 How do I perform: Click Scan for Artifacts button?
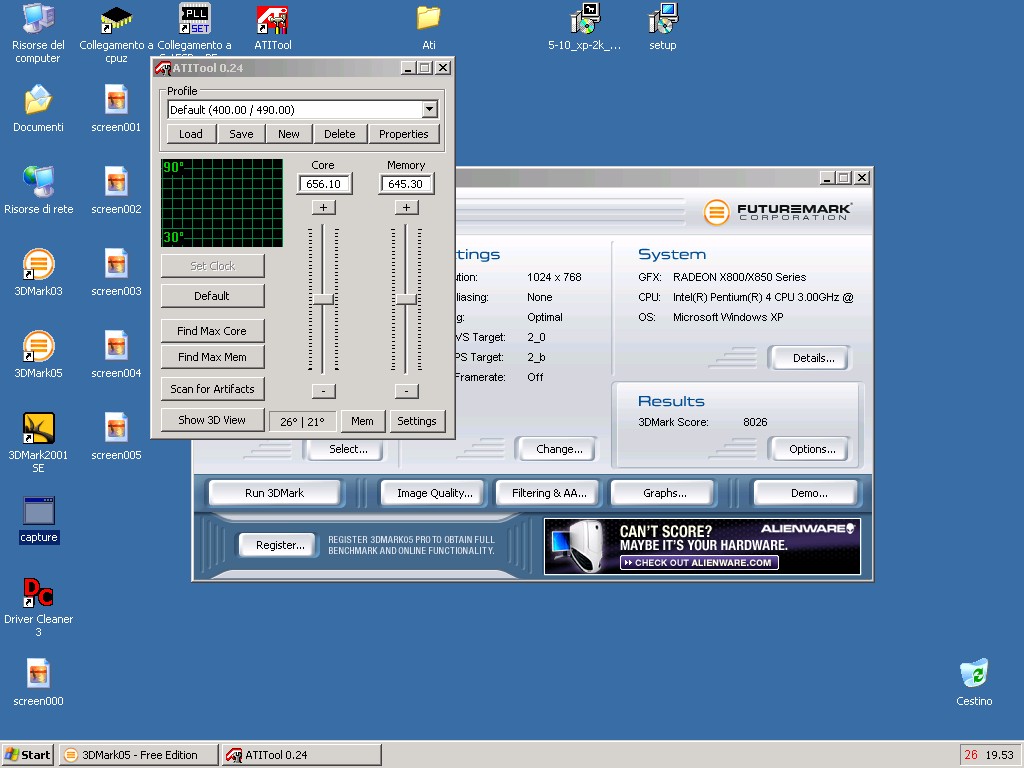click(212, 389)
